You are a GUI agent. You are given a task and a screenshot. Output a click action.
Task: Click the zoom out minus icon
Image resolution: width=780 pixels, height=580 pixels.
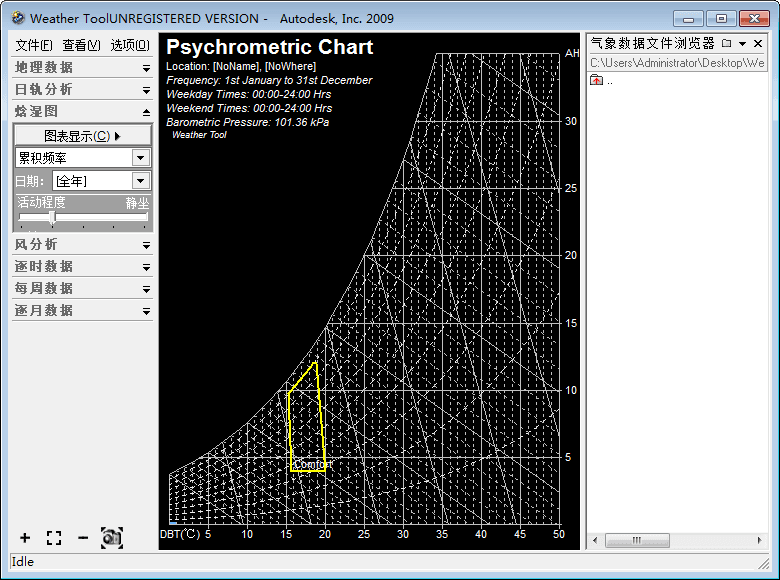[83, 538]
